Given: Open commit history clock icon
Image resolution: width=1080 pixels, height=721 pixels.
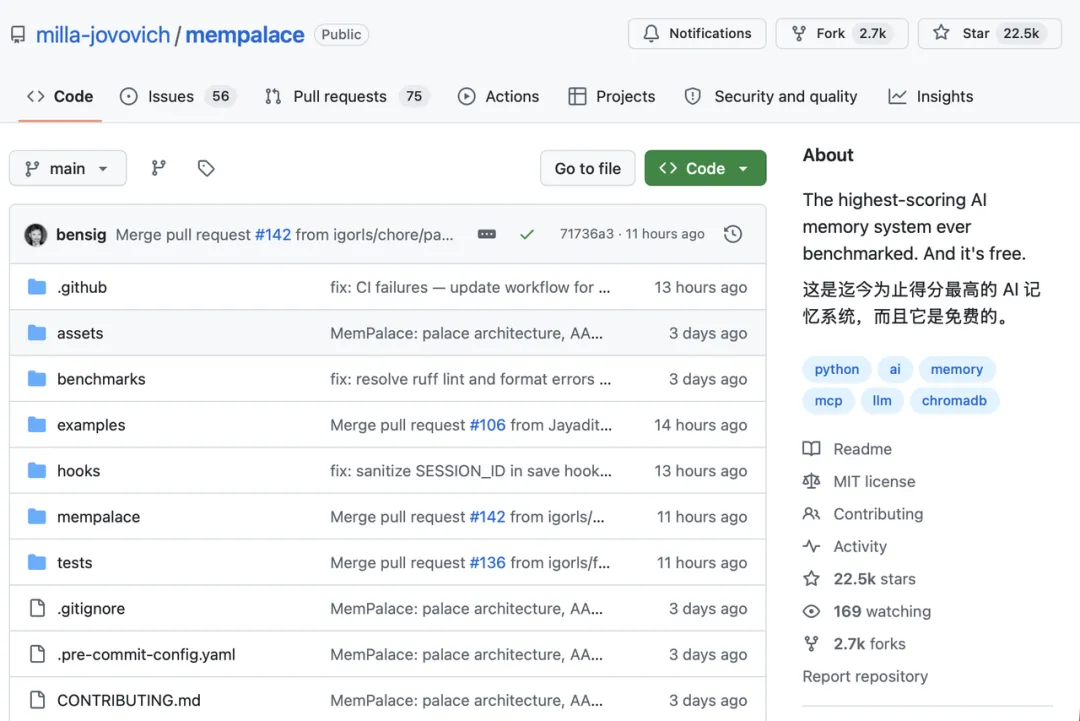Looking at the screenshot, I should (733, 234).
